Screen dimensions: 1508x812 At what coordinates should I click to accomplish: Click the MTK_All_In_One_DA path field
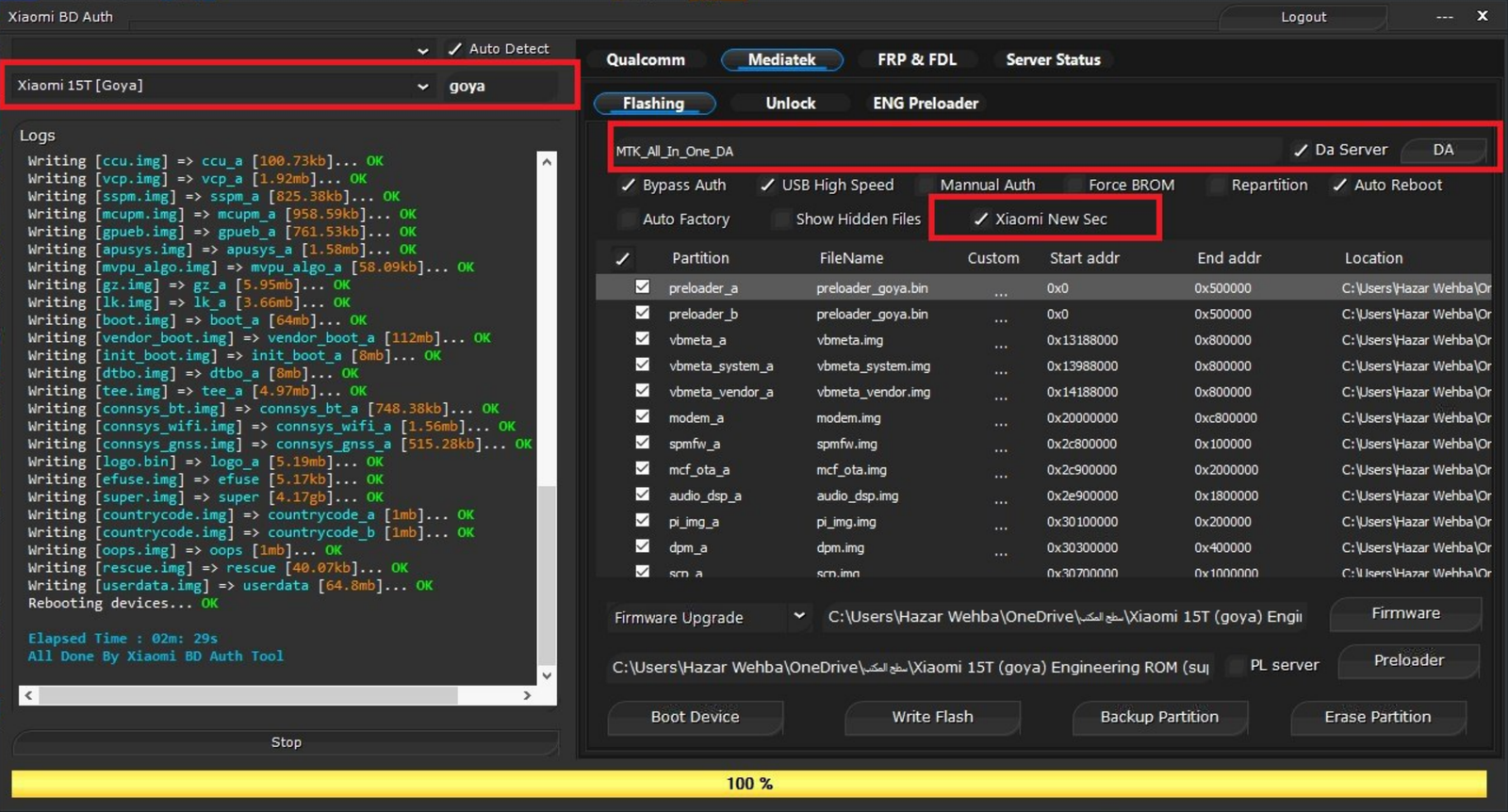point(945,151)
